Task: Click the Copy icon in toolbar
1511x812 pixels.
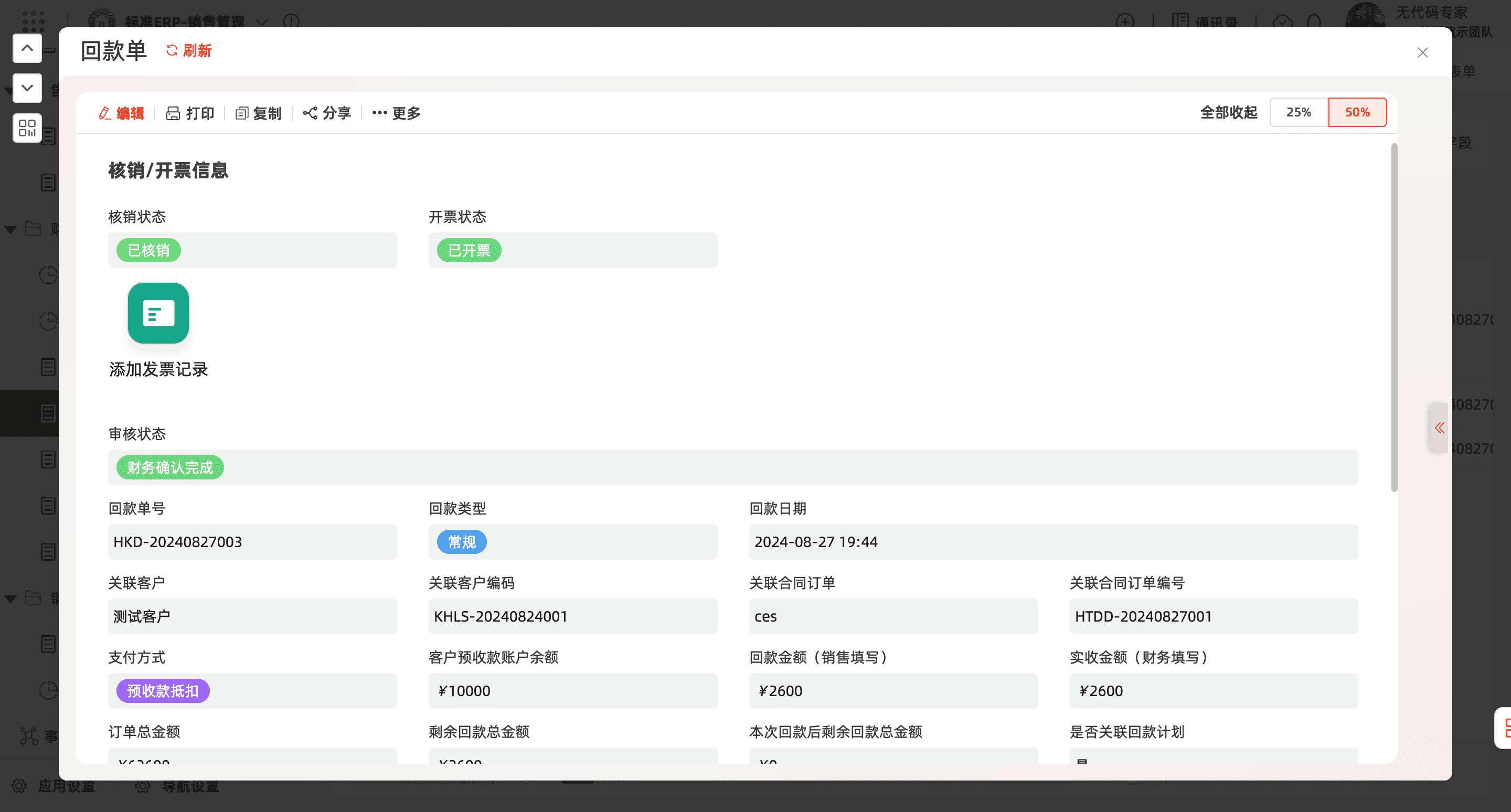Action: [x=242, y=113]
